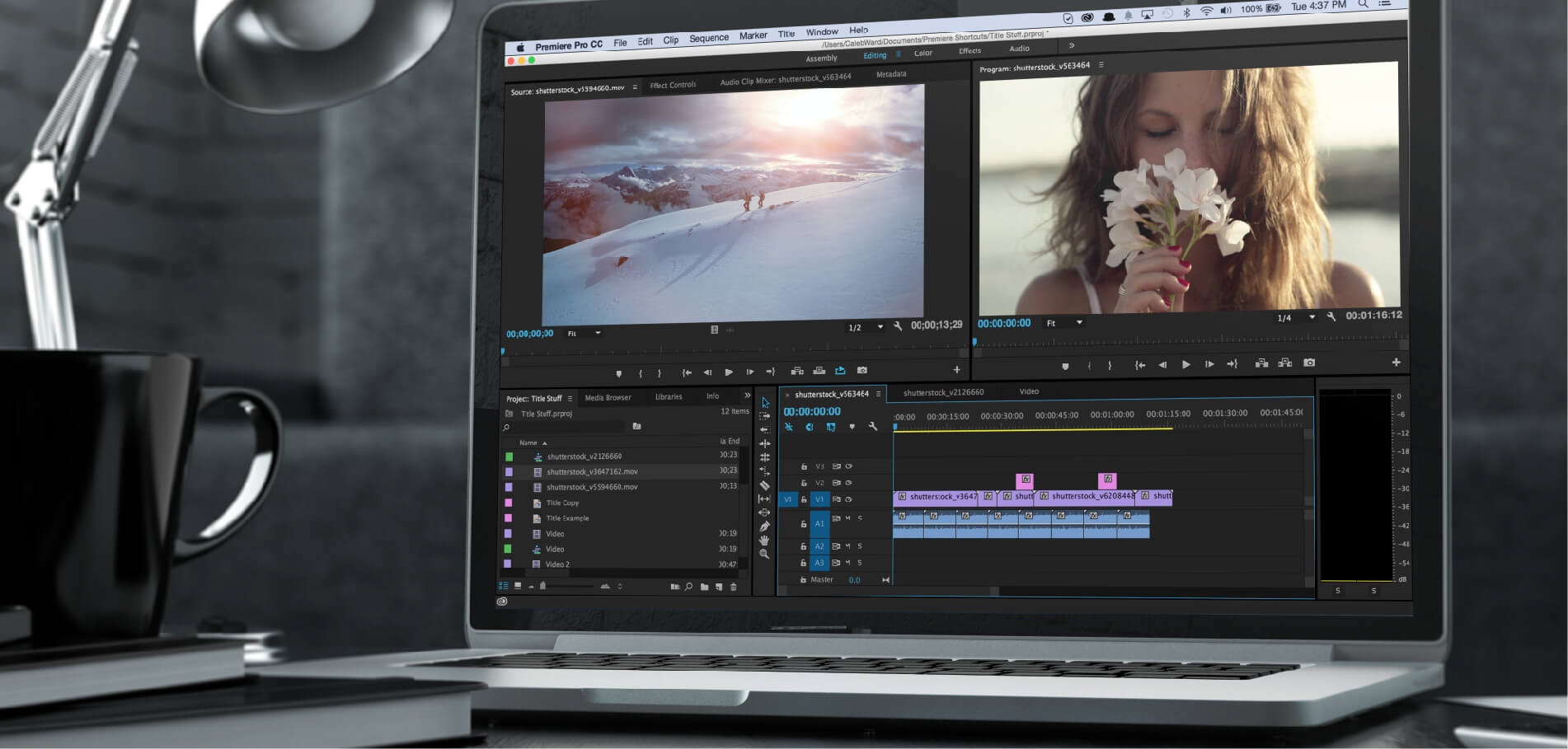Click Insert button in Source monitor
The width and height of the screenshot is (1568, 749).
pyautogui.click(x=797, y=371)
